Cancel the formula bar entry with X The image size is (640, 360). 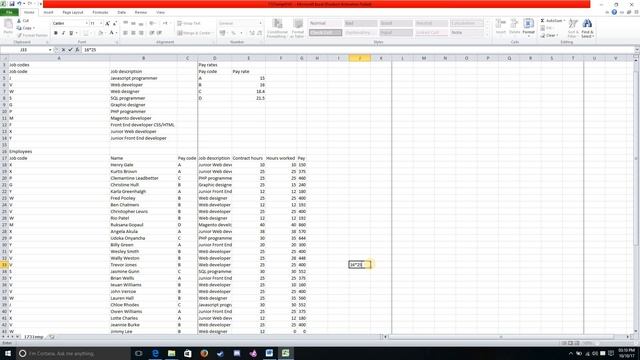coord(63,50)
